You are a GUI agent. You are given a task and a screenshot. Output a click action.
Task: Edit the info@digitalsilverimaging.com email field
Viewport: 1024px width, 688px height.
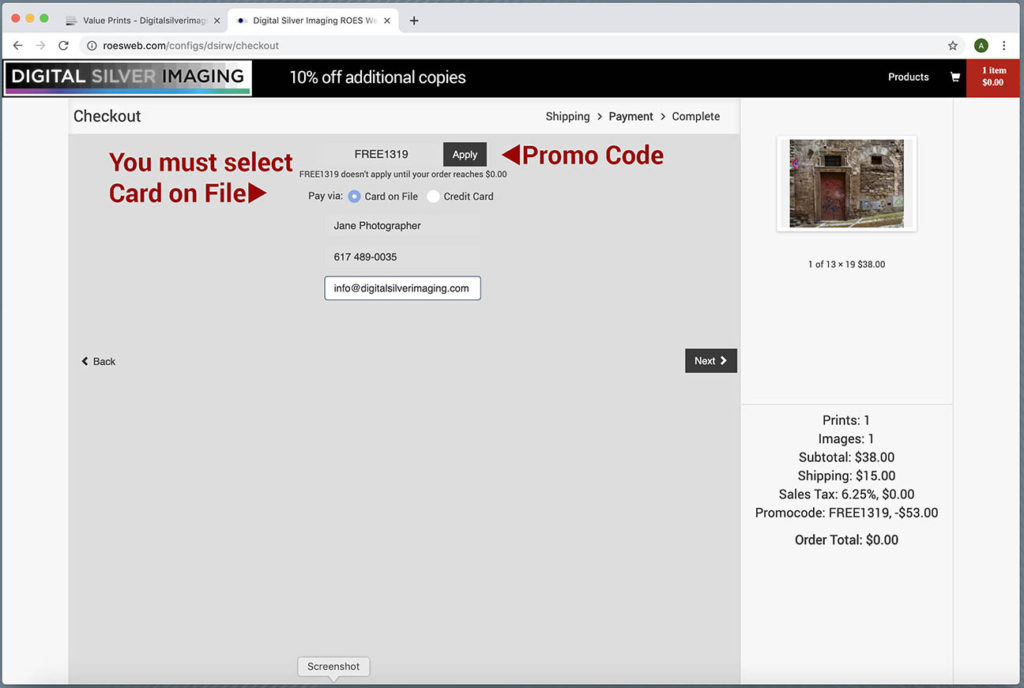(x=402, y=289)
